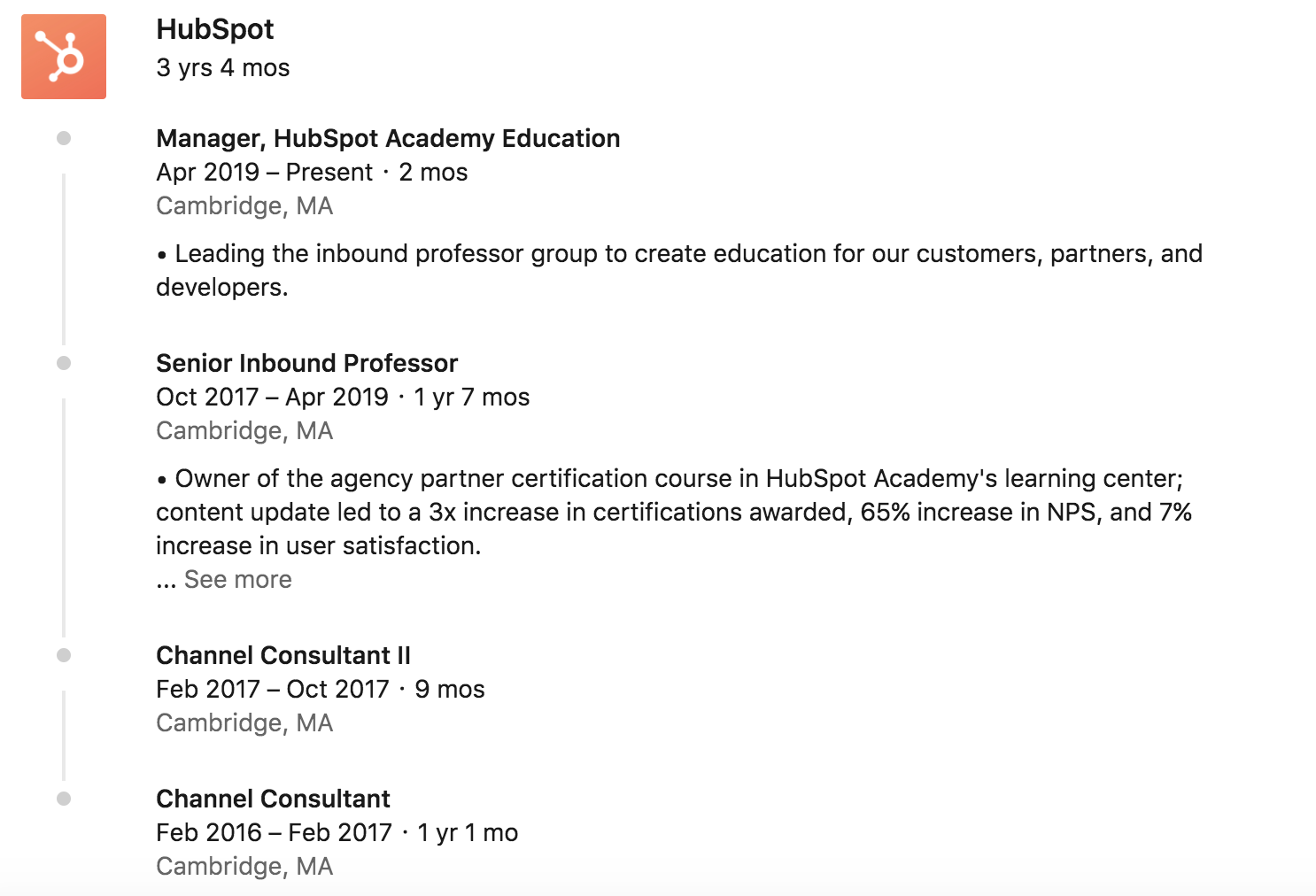Click the timeline dot beside Channel Consultant II
1316x896 pixels.
point(64,655)
